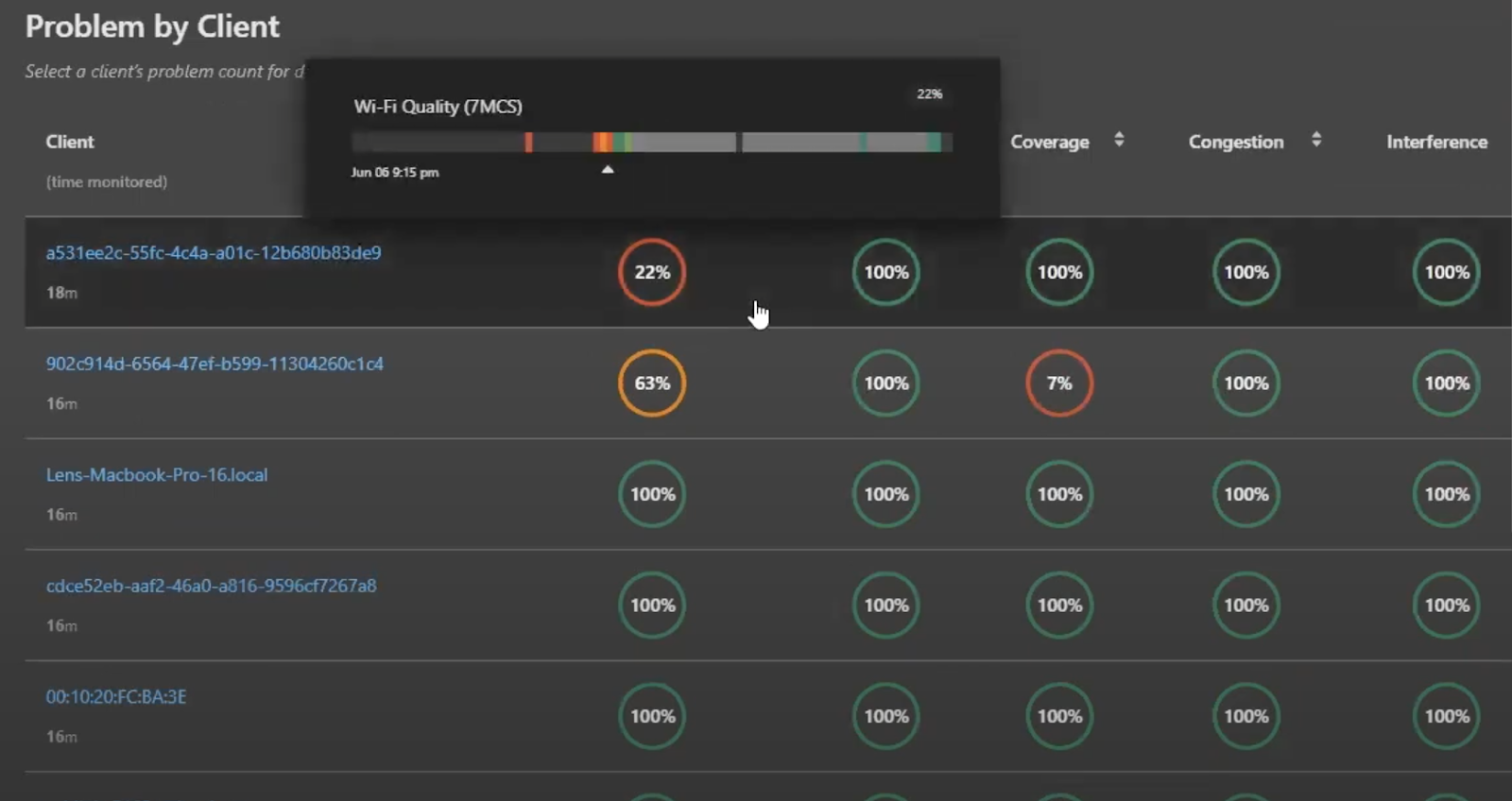The image size is (1512, 801).
Task: Click the Client column header
Action: tap(70, 142)
